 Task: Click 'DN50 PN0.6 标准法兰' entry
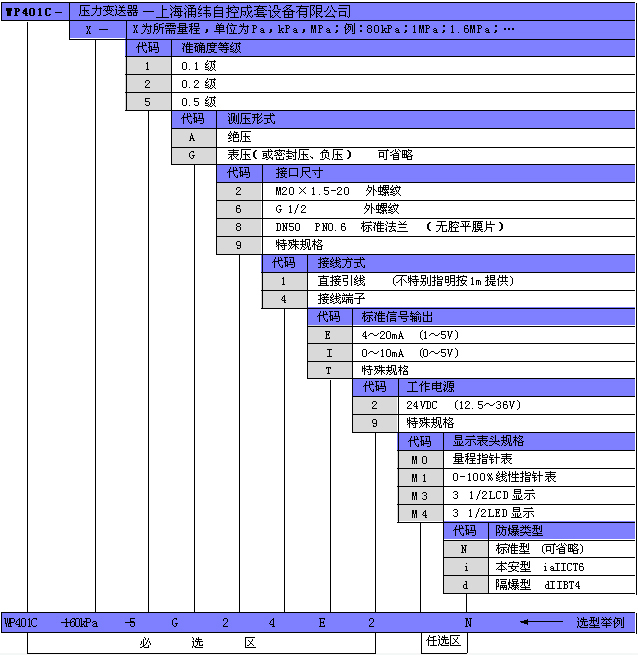click(342, 227)
